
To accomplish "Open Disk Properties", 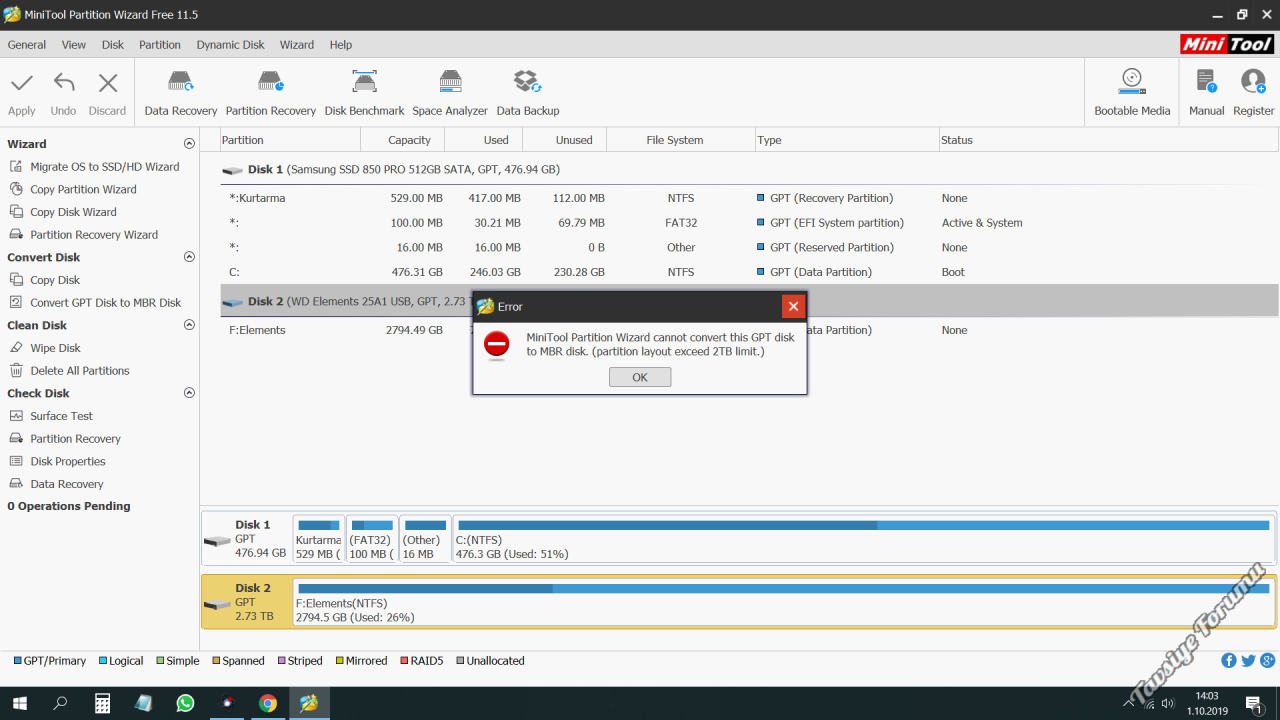I will (67, 462).
